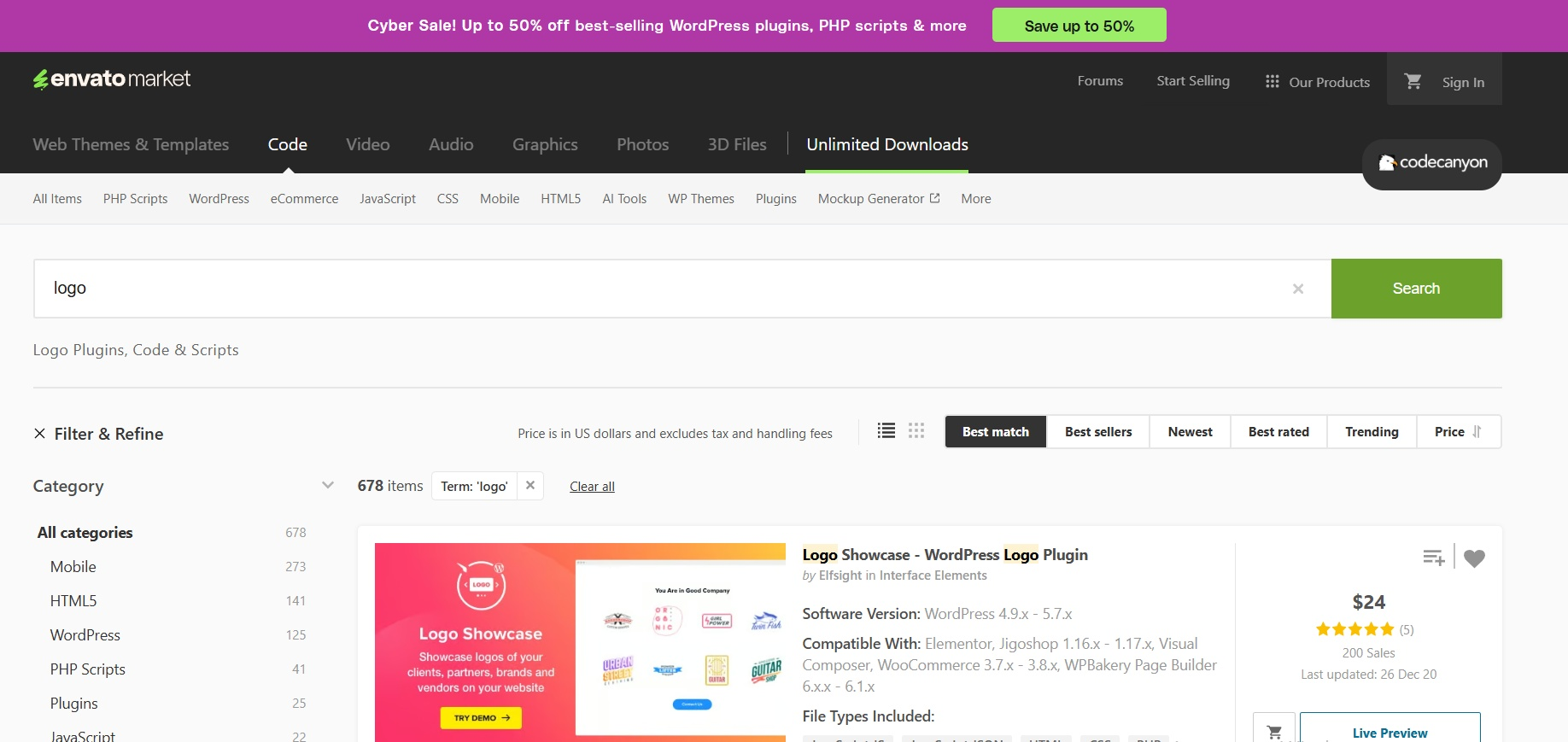Sort by Best rated
Screen dimensions: 1568x742
(1278, 432)
